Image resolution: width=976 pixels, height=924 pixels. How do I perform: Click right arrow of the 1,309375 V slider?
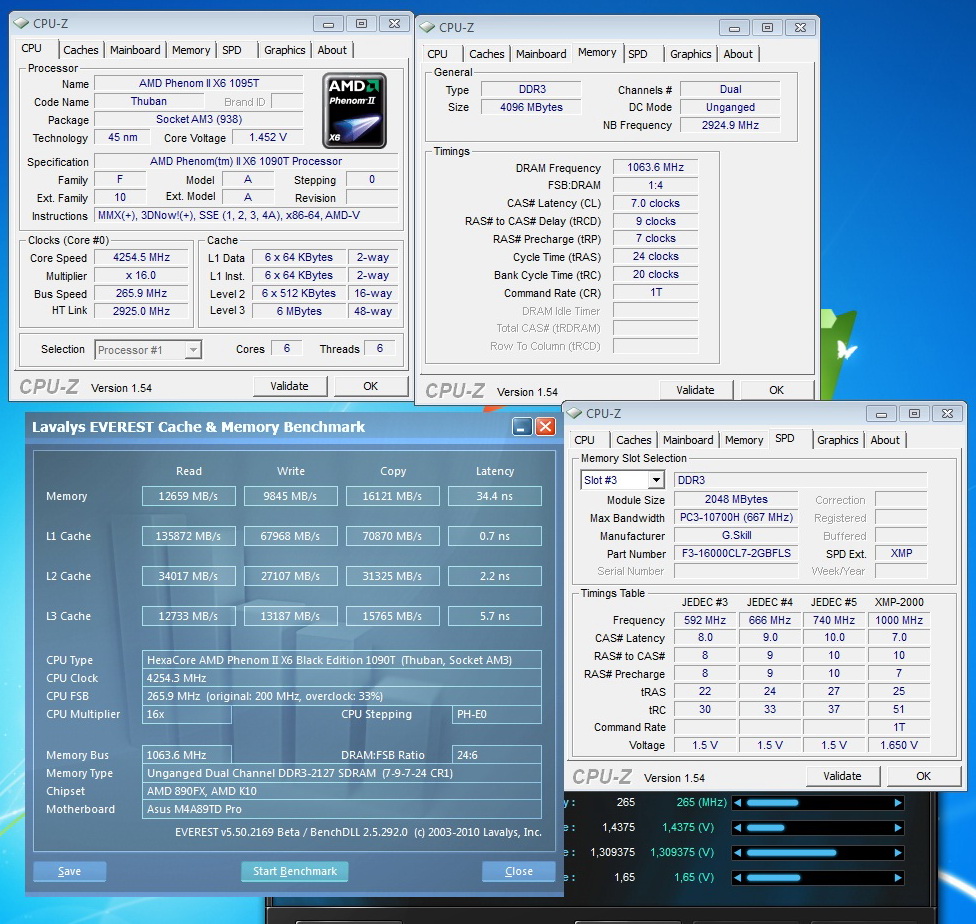click(x=898, y=852)
